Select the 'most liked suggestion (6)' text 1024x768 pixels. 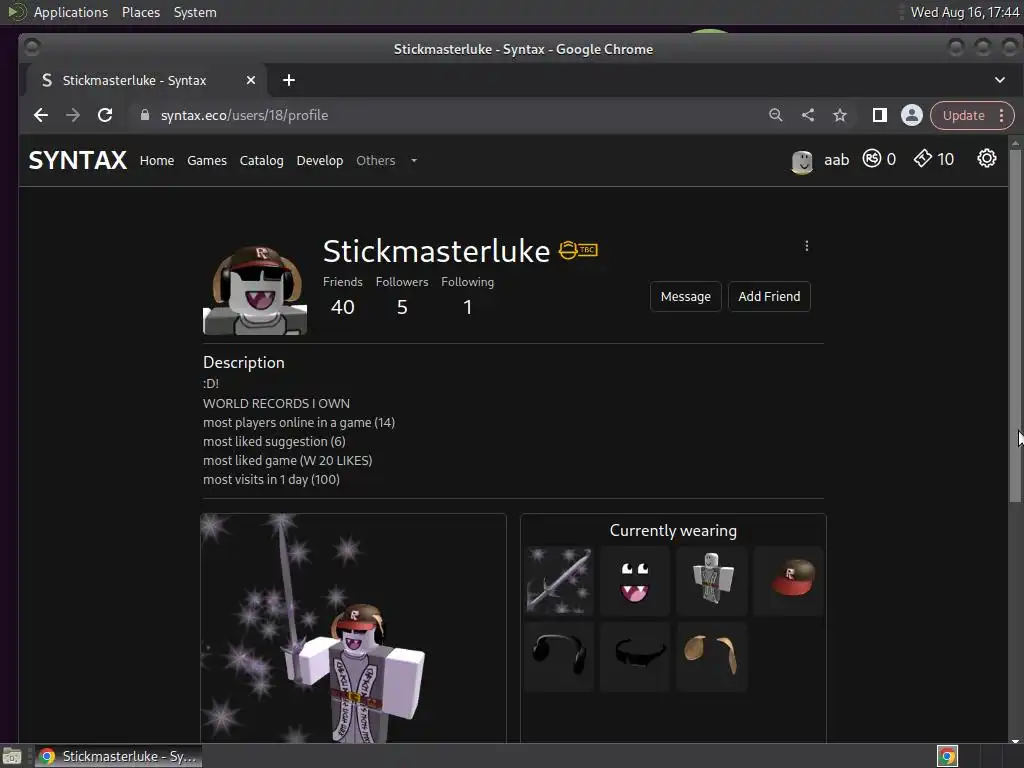274,441
